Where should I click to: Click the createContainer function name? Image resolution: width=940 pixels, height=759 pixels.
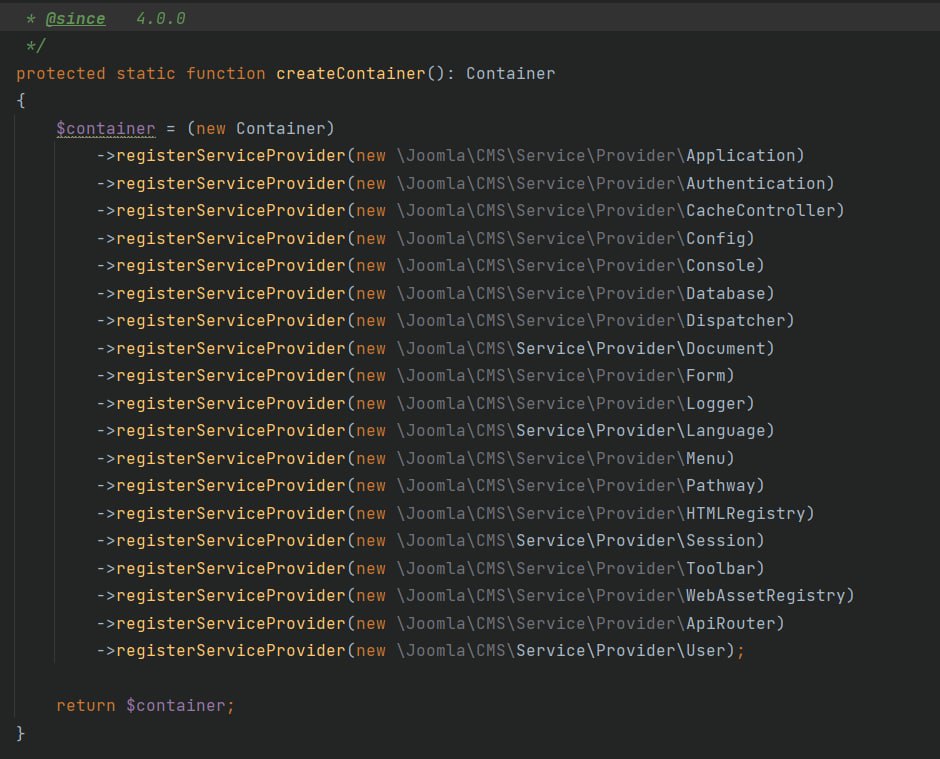point(351,74)
